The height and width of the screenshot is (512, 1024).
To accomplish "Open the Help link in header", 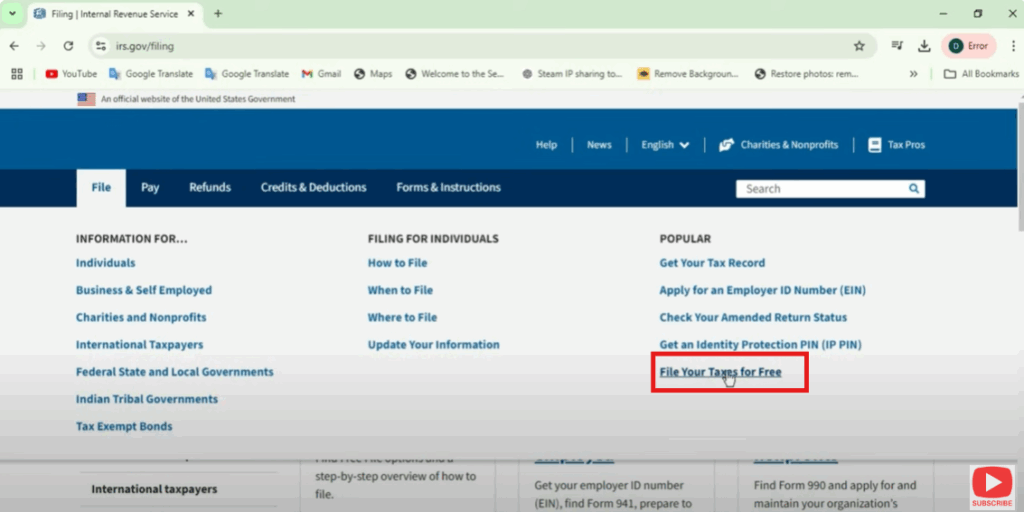I will point(547,145).
